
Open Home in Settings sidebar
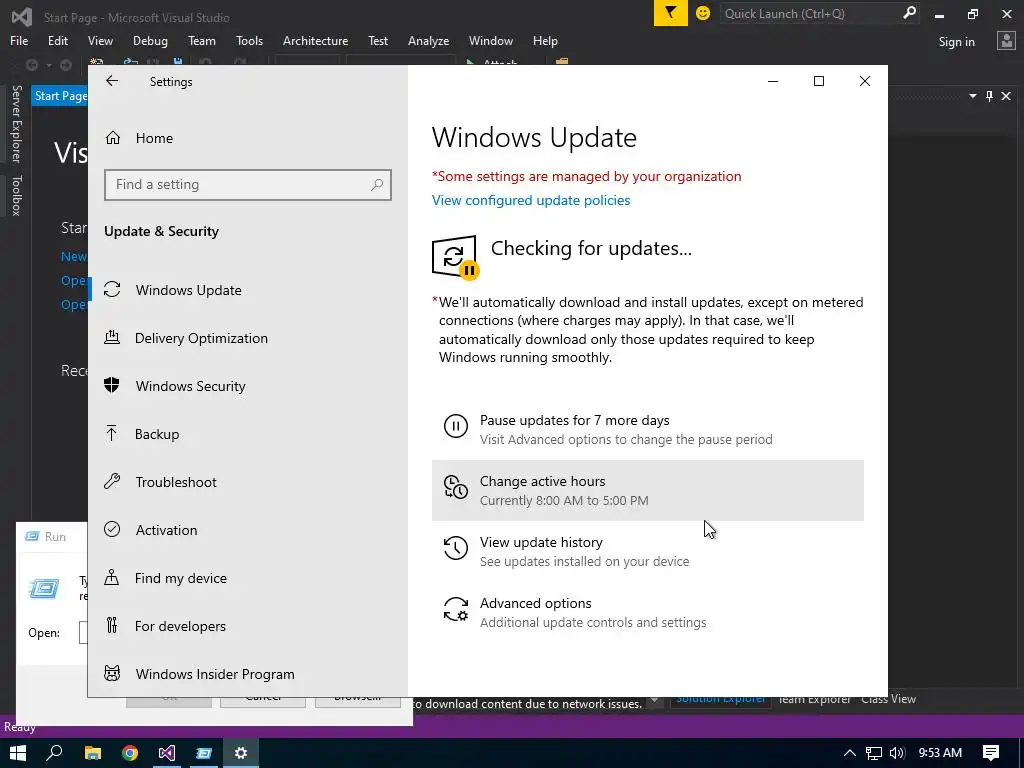coord(154,138)
